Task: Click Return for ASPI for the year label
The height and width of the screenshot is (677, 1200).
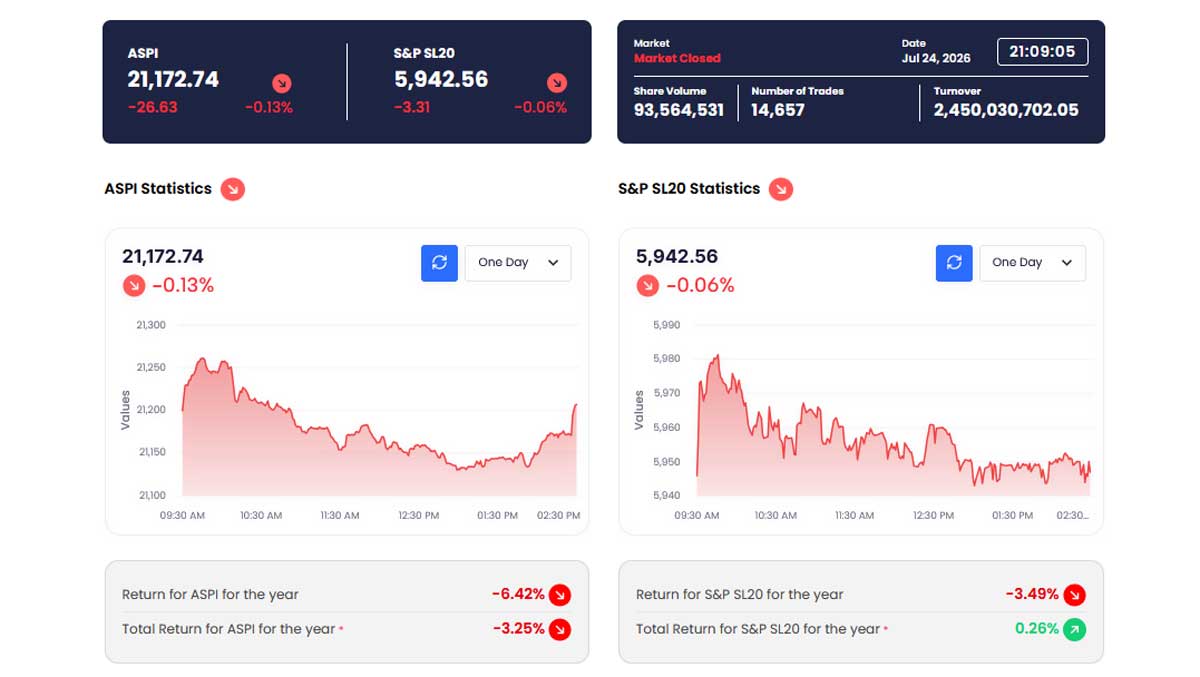Action: point(210,595)
